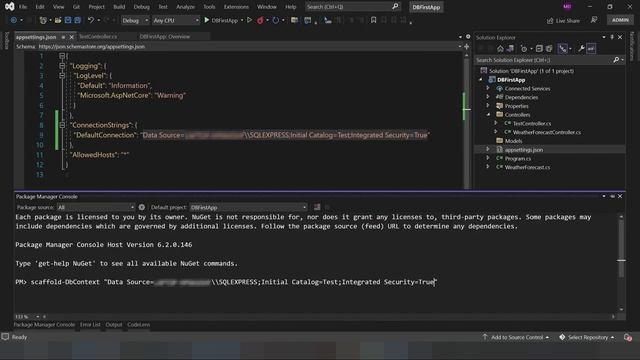Viewport: 640px width, 360px height.
Task: Click the feedback icon beside Live Share
Action: click(x=594, y=20)
